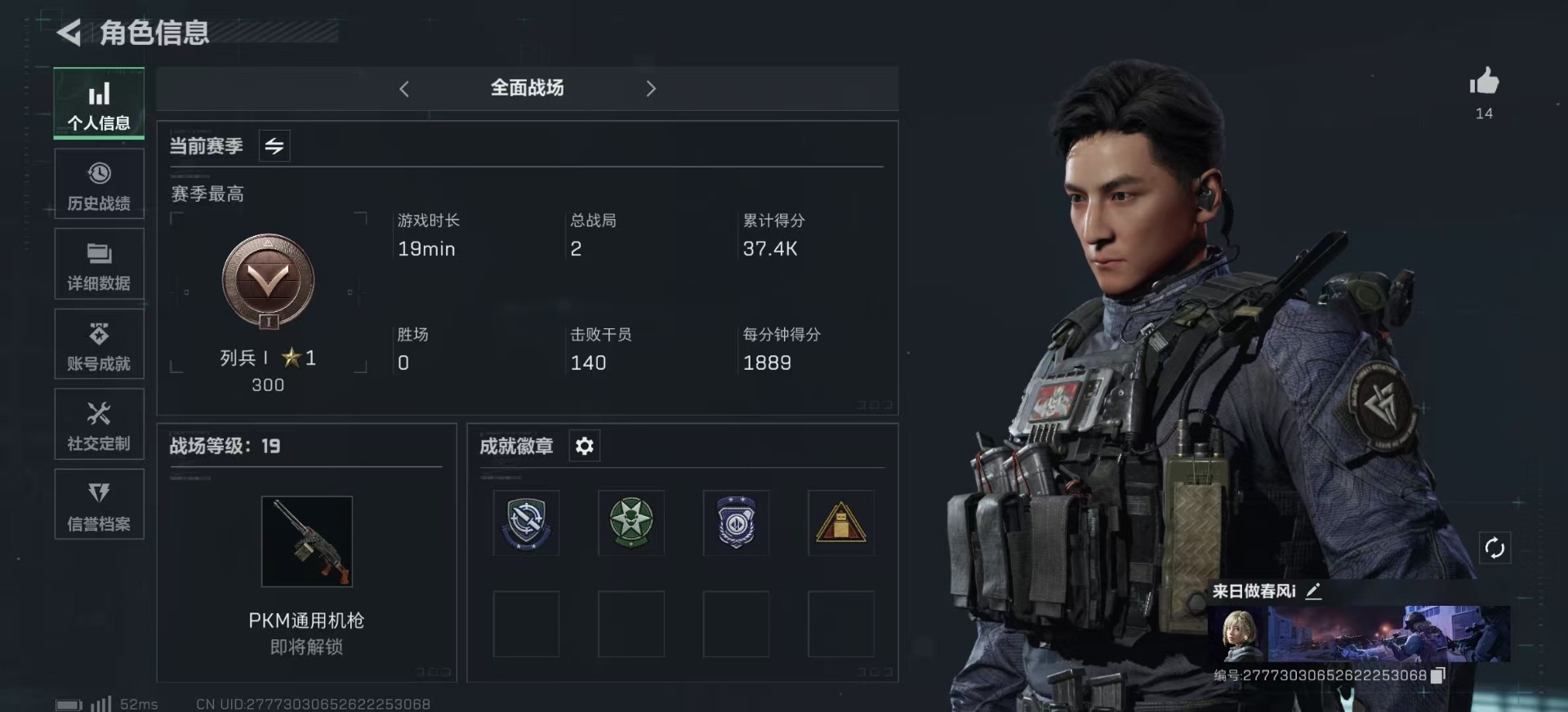The width and height of the screenshot is (1568, 712).
Task: Like the profile with the thumbs-up icon
Action: (1484, 82)
